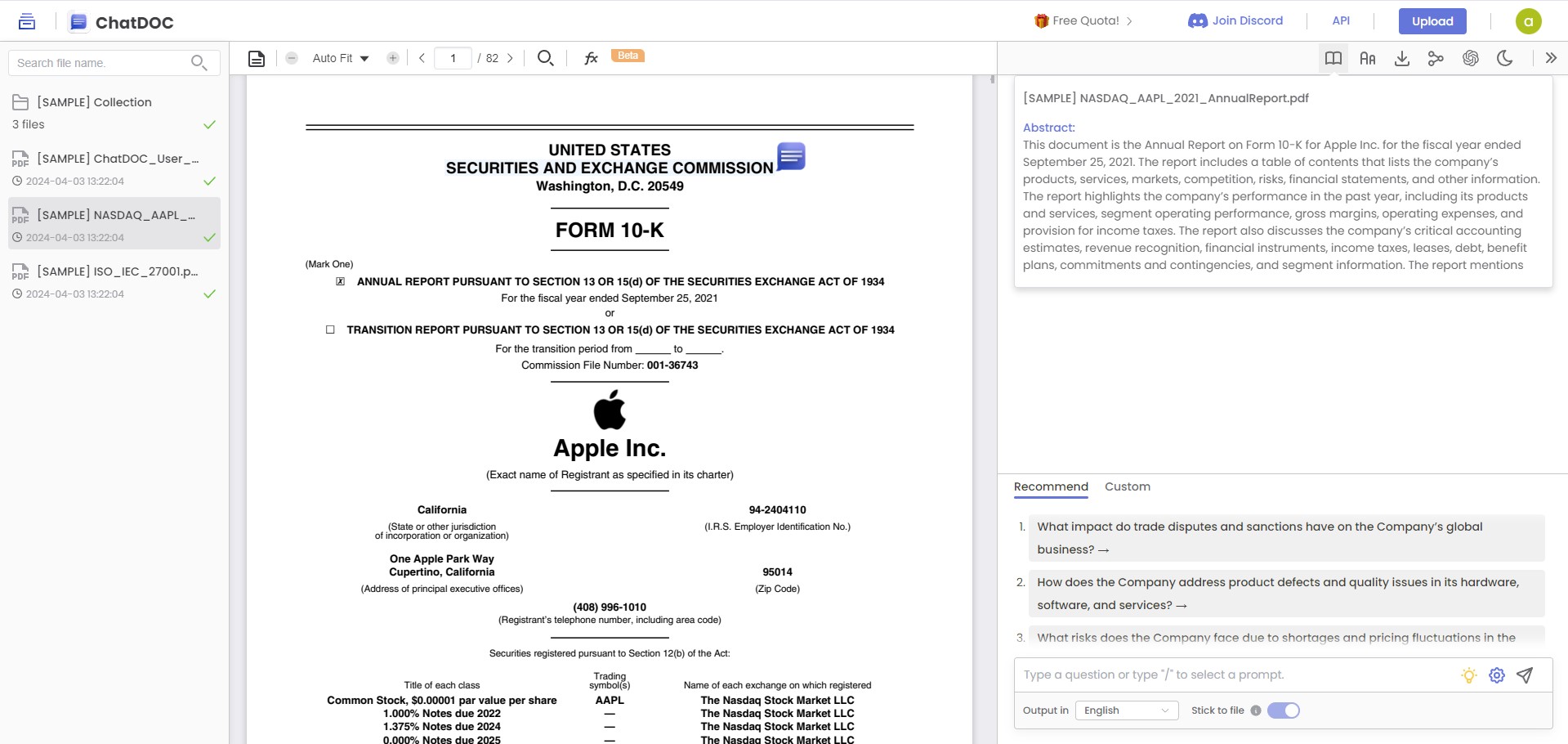The height and width of the screenshot is (744, 1568).
Task: Open the [SAMPLE] Collection entry
Action: coord(114,112)
